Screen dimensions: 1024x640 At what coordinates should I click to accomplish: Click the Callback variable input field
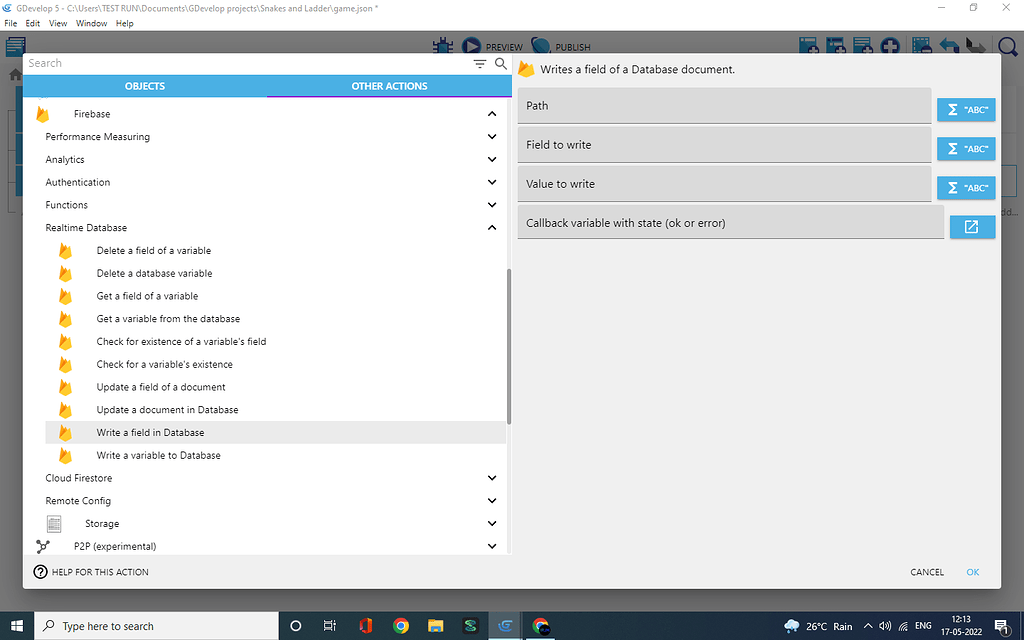point(731,223)
